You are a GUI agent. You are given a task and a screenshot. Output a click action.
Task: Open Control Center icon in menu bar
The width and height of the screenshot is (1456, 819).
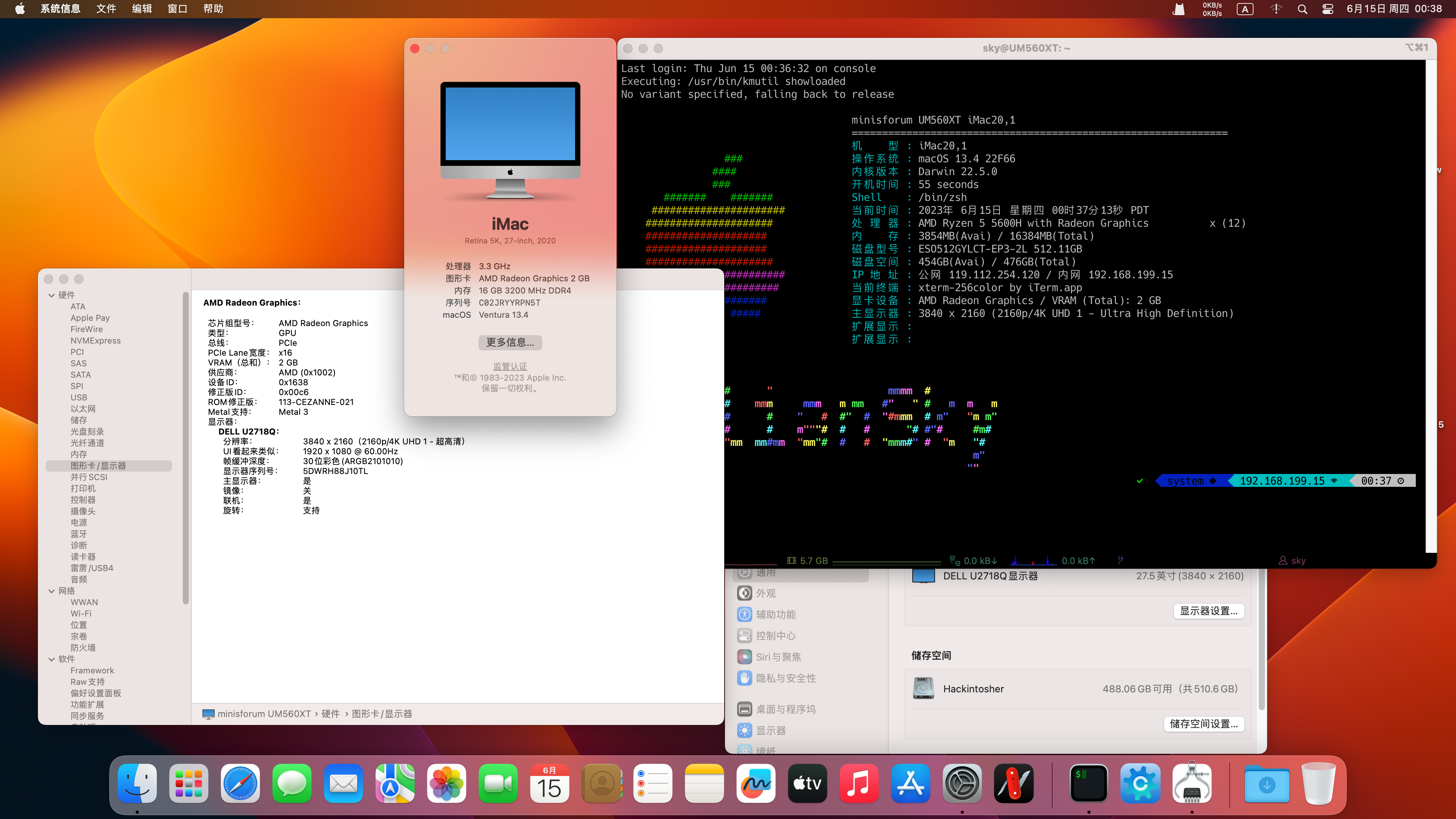pos(1328,9)
